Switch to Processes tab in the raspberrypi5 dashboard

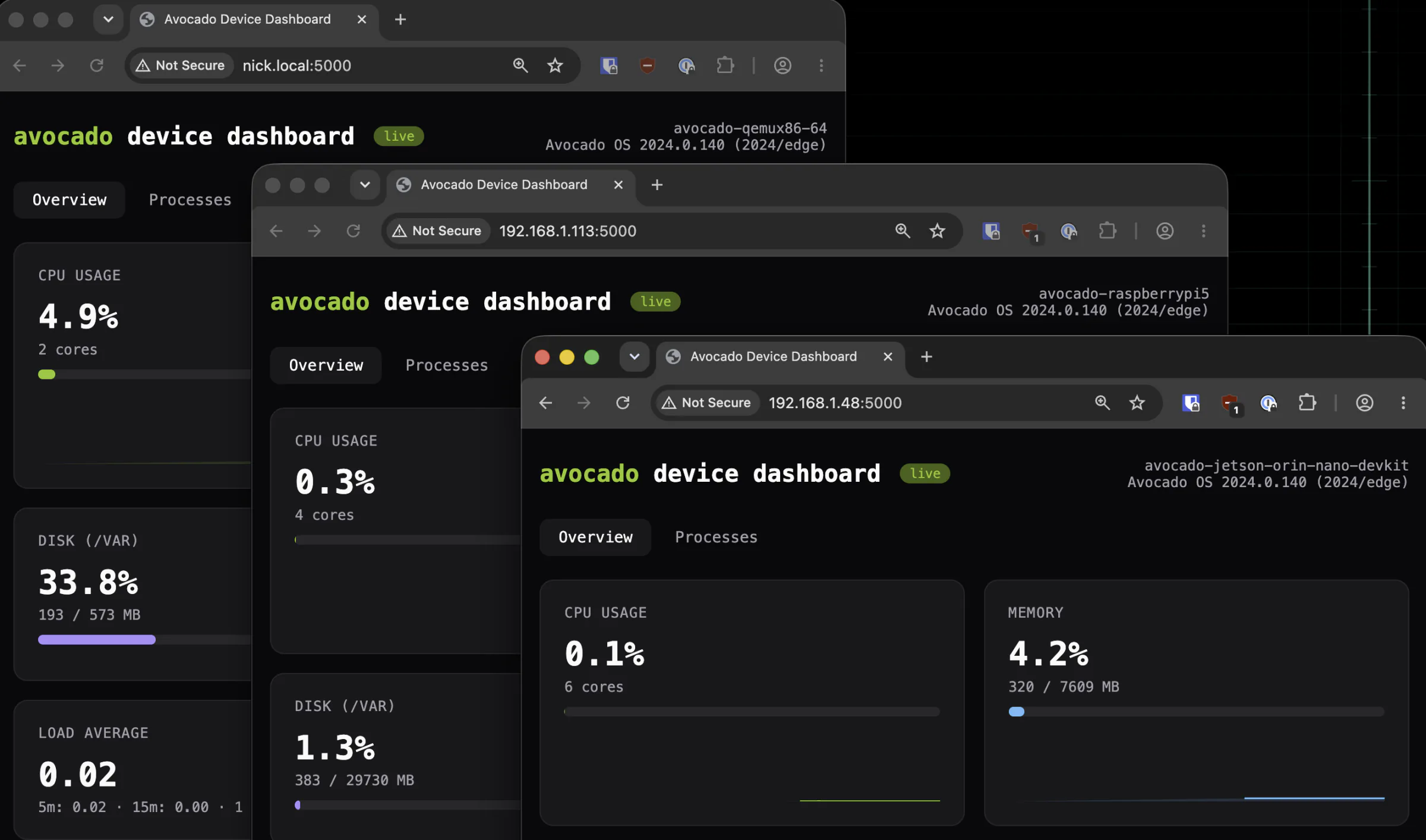pos(447,365)
